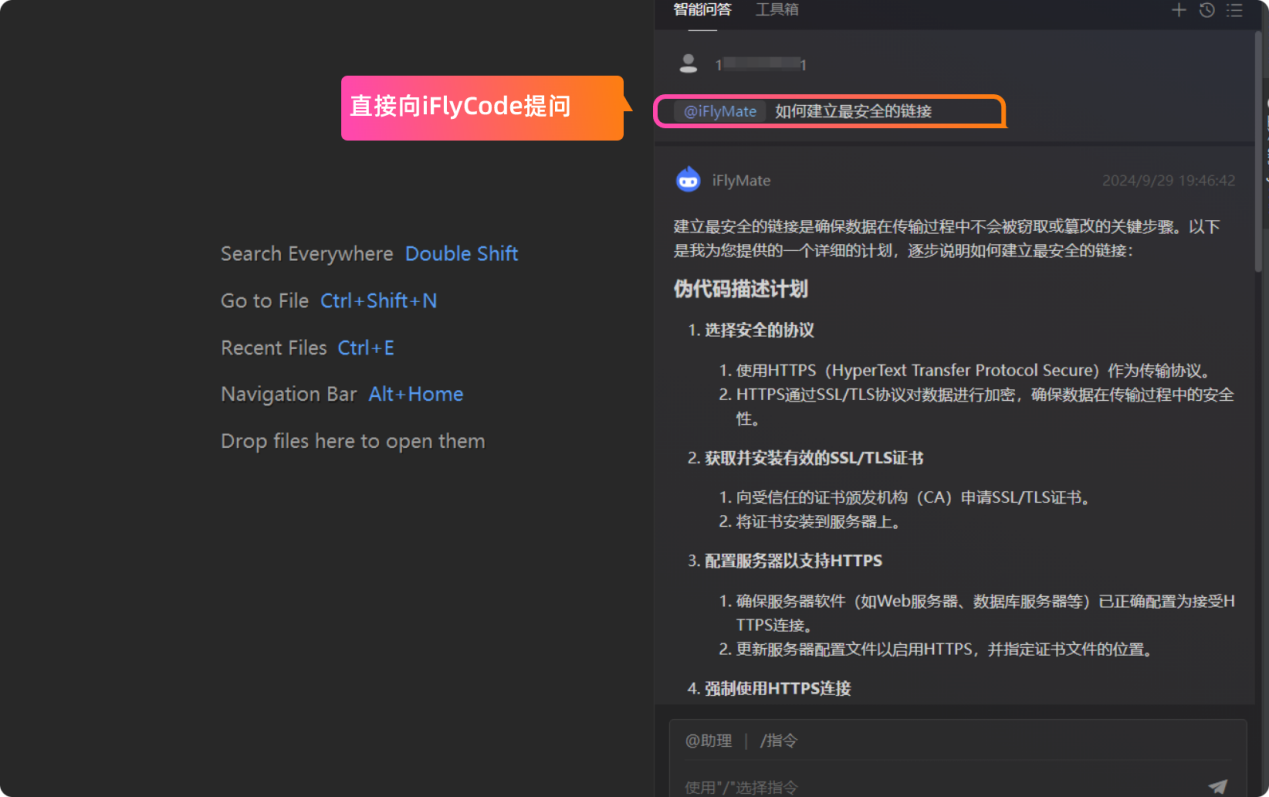Click the step 2. 获取并安装有效的SSL/TLS证书
The height and width of the screenshot is (797, 1269).
coord(805,458)
